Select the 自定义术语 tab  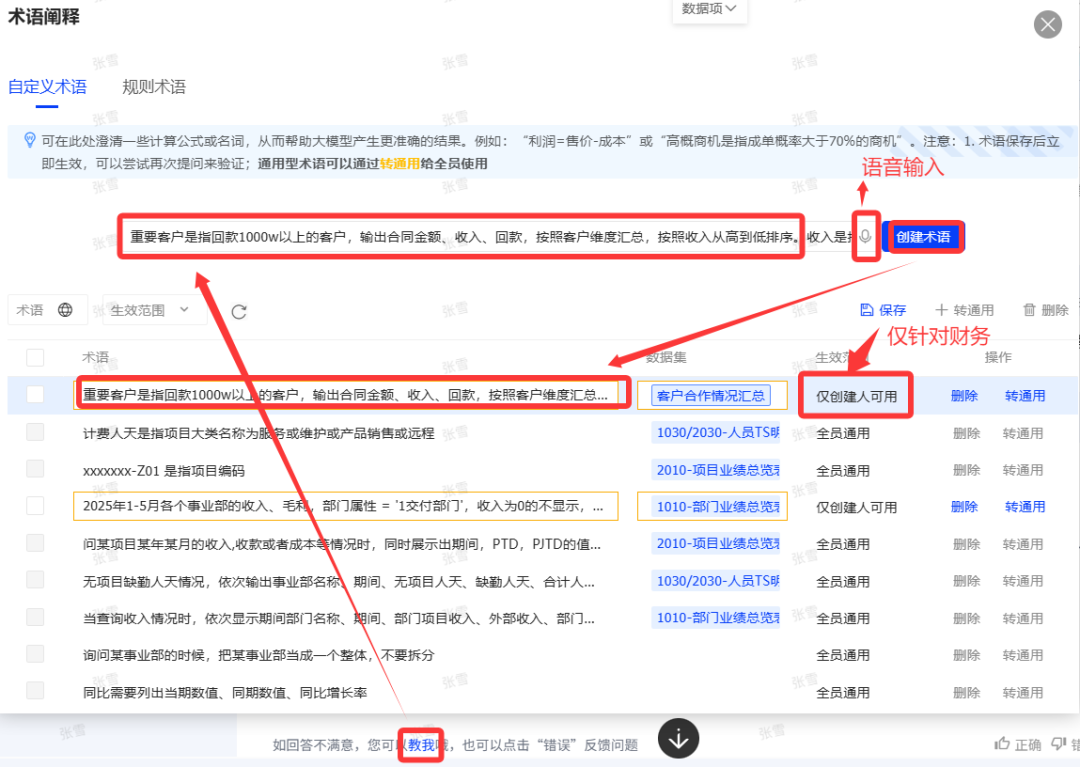[x=47, y=87]
